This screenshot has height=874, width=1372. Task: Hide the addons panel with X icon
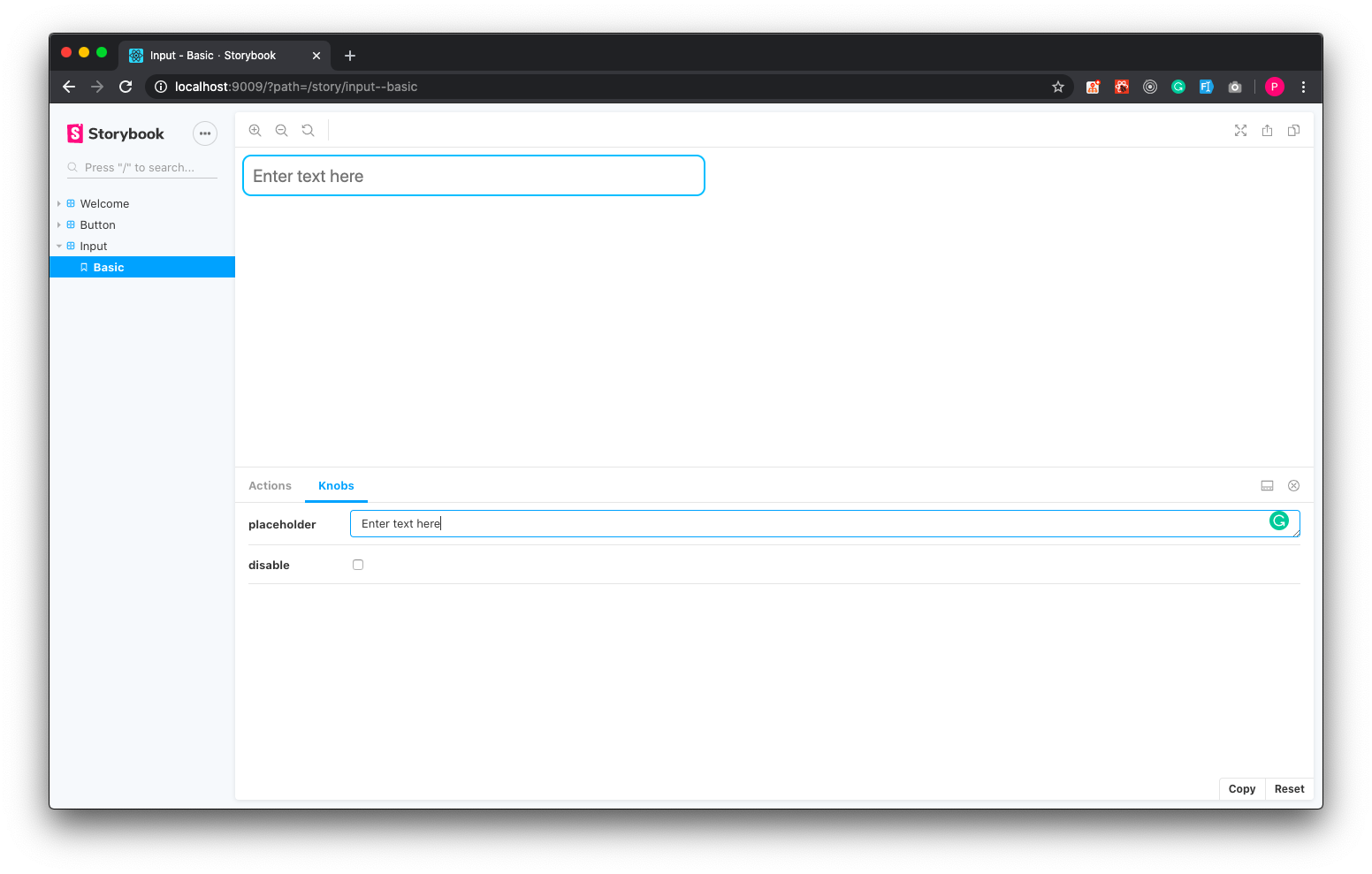[1293, 485]
